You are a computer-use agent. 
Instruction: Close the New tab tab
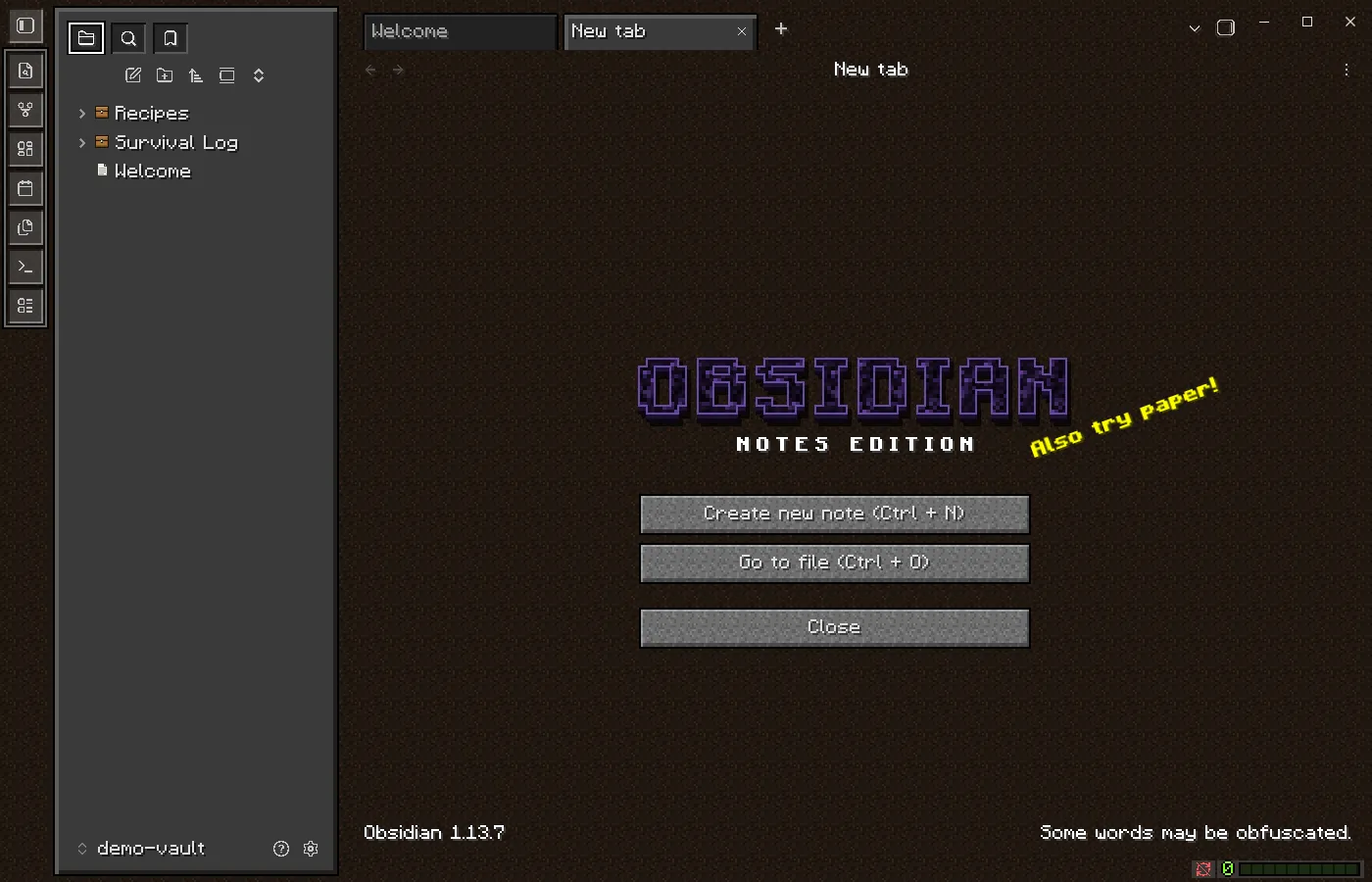(x=742, y=31)
